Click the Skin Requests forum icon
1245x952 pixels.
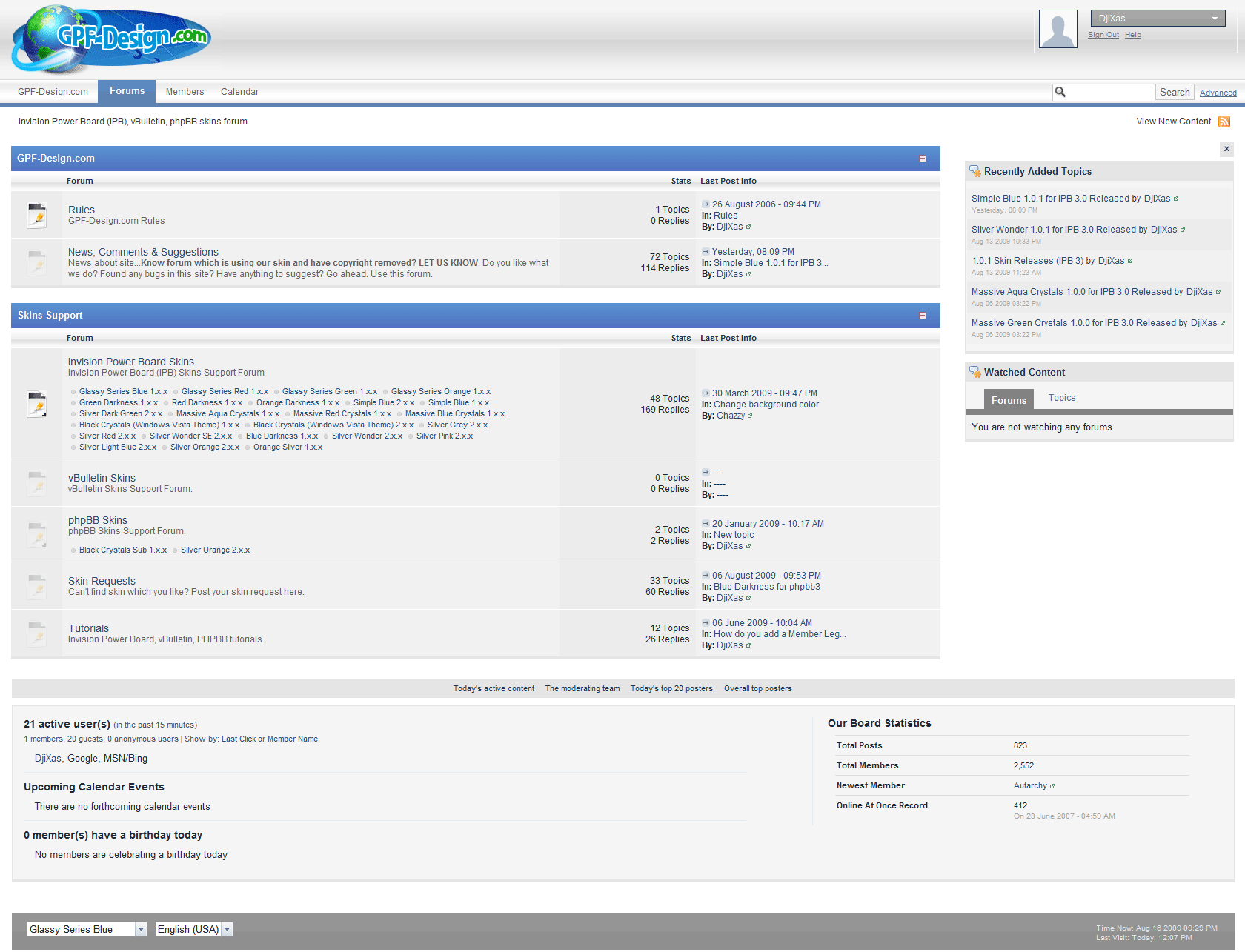point(37,586)
